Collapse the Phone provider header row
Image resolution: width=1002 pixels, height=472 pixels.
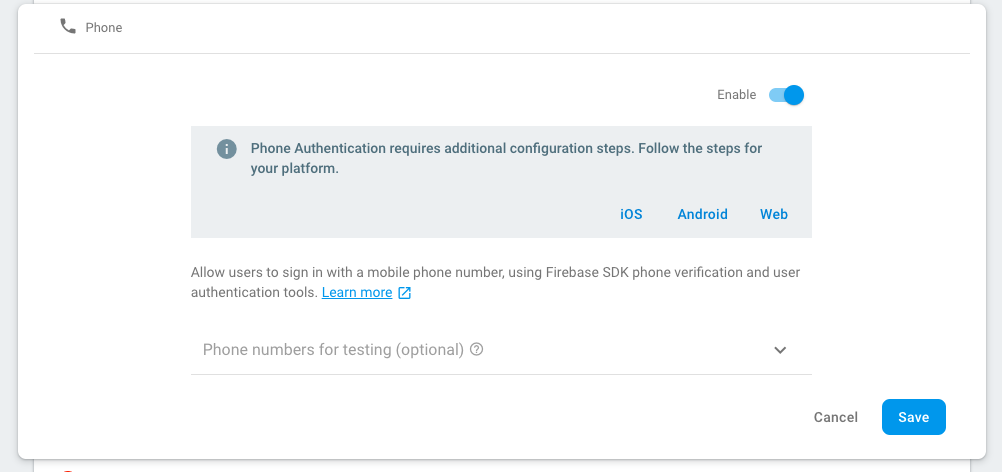click(x=500, y=27)
